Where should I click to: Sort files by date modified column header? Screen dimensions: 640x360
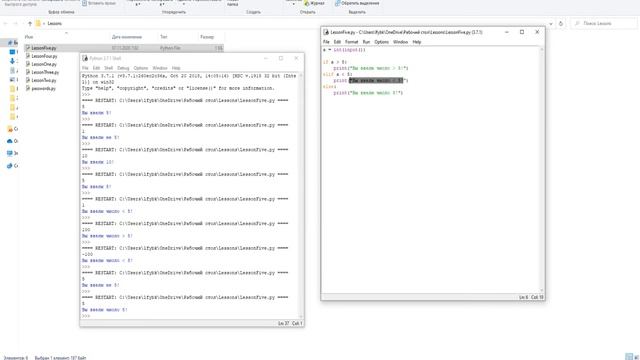[127, 37]
